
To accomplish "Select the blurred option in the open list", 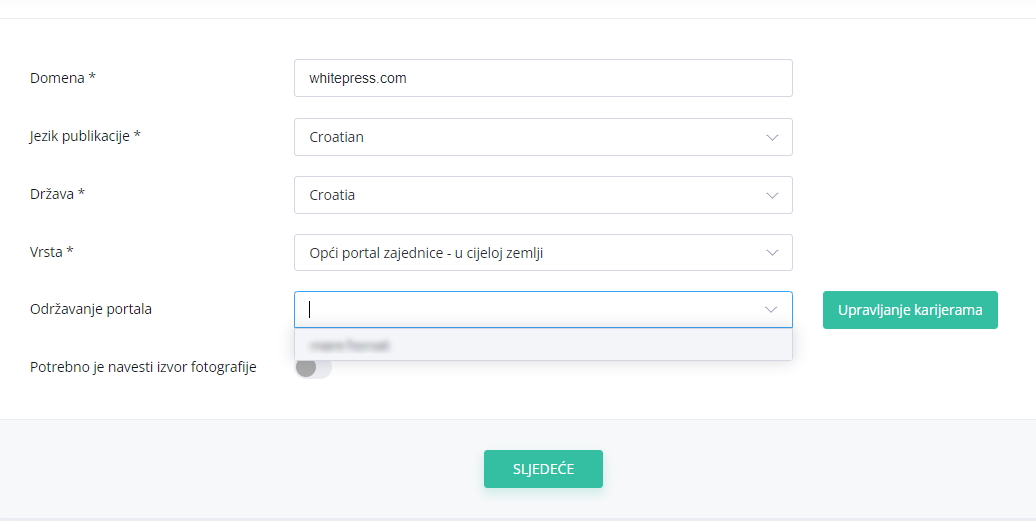I will 543,345.
